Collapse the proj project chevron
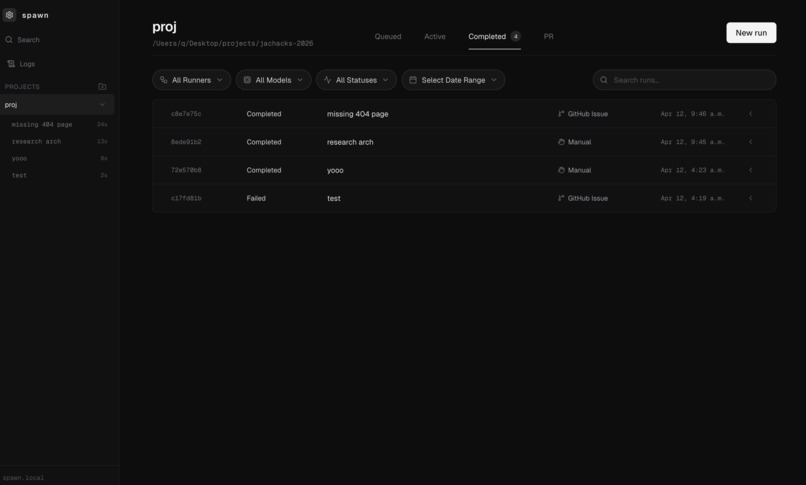Viewport: 806px width, 485px height. pyautogui.click(x=102, y=104)
